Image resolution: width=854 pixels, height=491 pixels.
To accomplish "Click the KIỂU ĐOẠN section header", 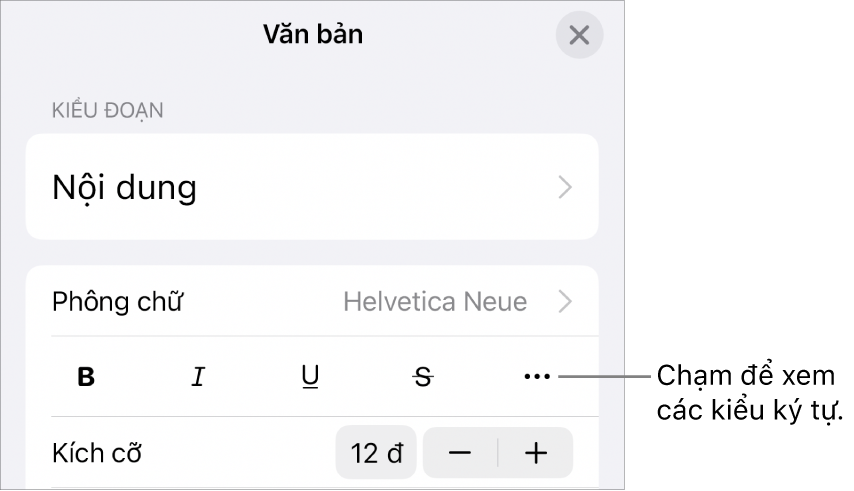I will pos(107,110).
